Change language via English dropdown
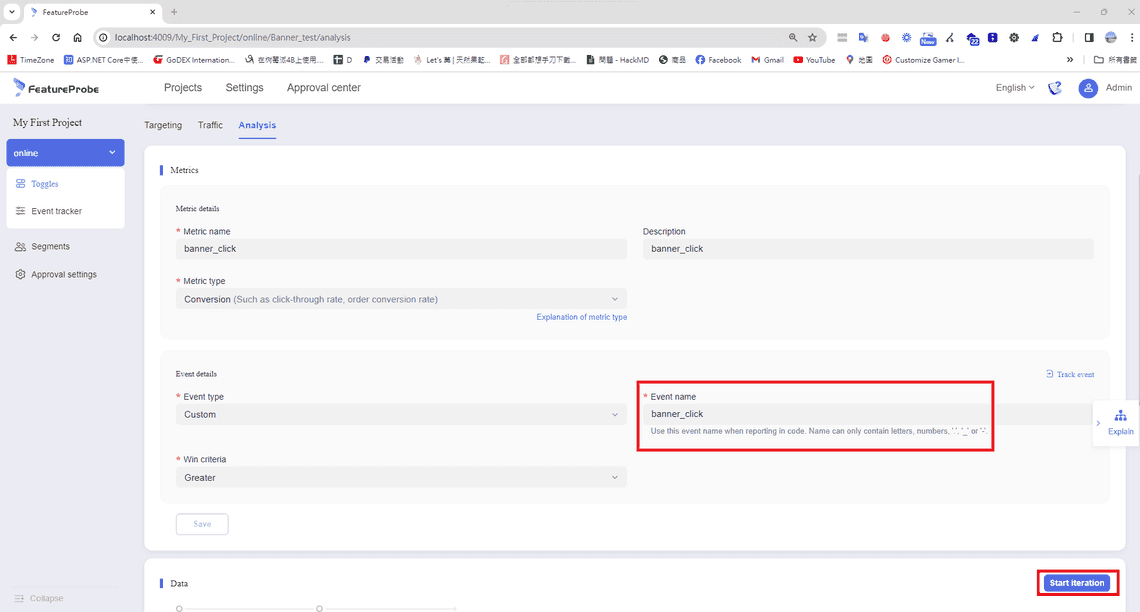Viewport: 1140px width, 612px height. [1015, 88]
